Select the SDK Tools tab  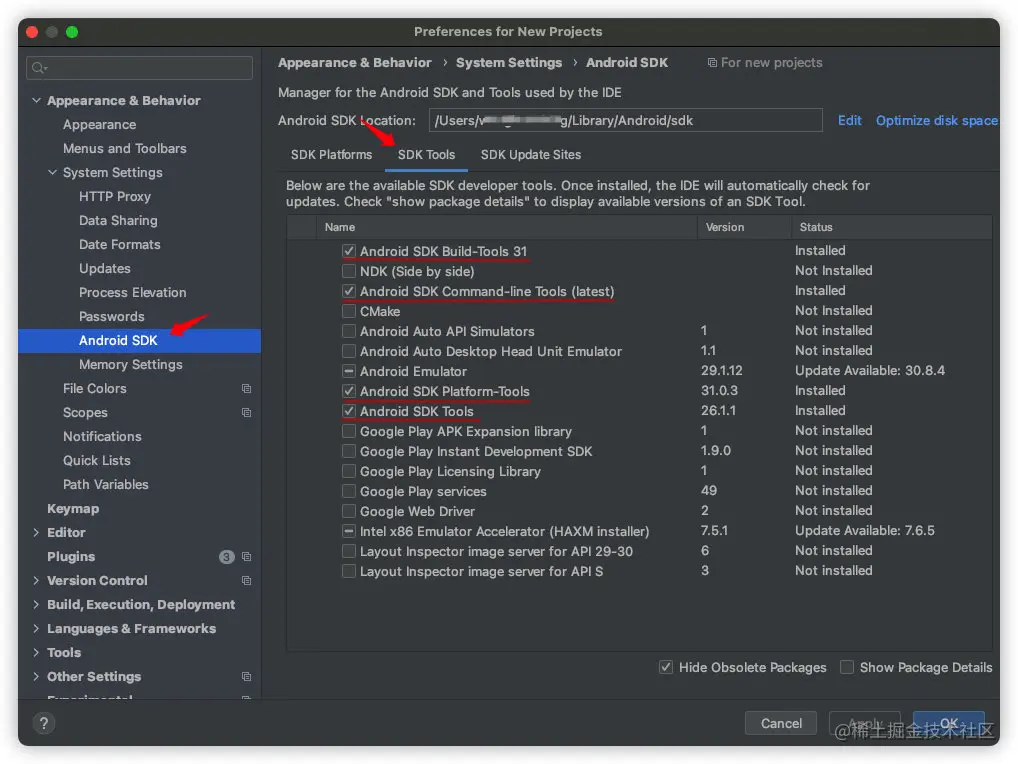coord(426,154)
